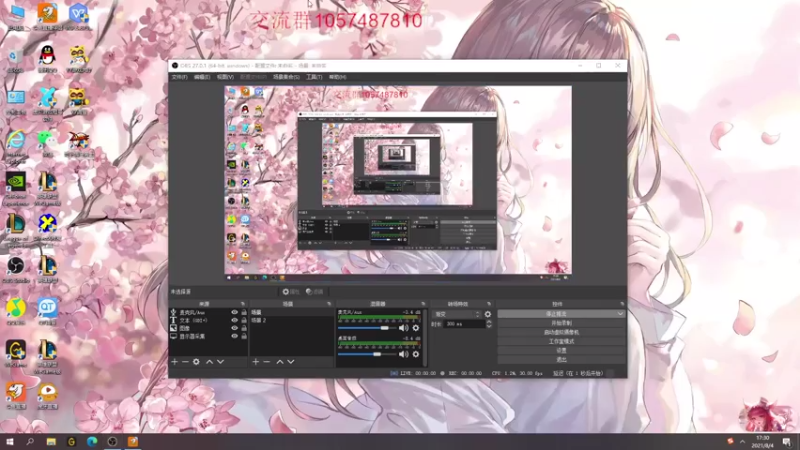Select the 显示器采集 source row
800x450 pixels.
pos(209,336)
